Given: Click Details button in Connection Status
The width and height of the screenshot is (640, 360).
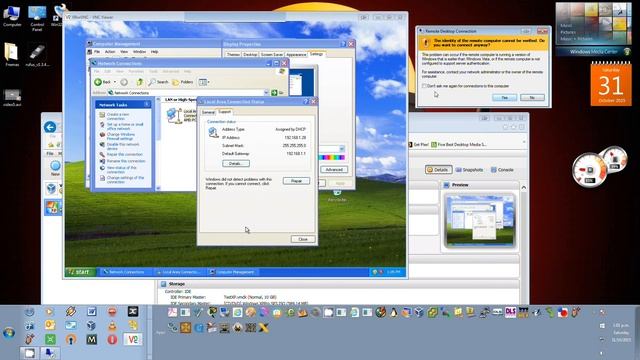Looking at the screenshot, I should click(x=236, y=163).
